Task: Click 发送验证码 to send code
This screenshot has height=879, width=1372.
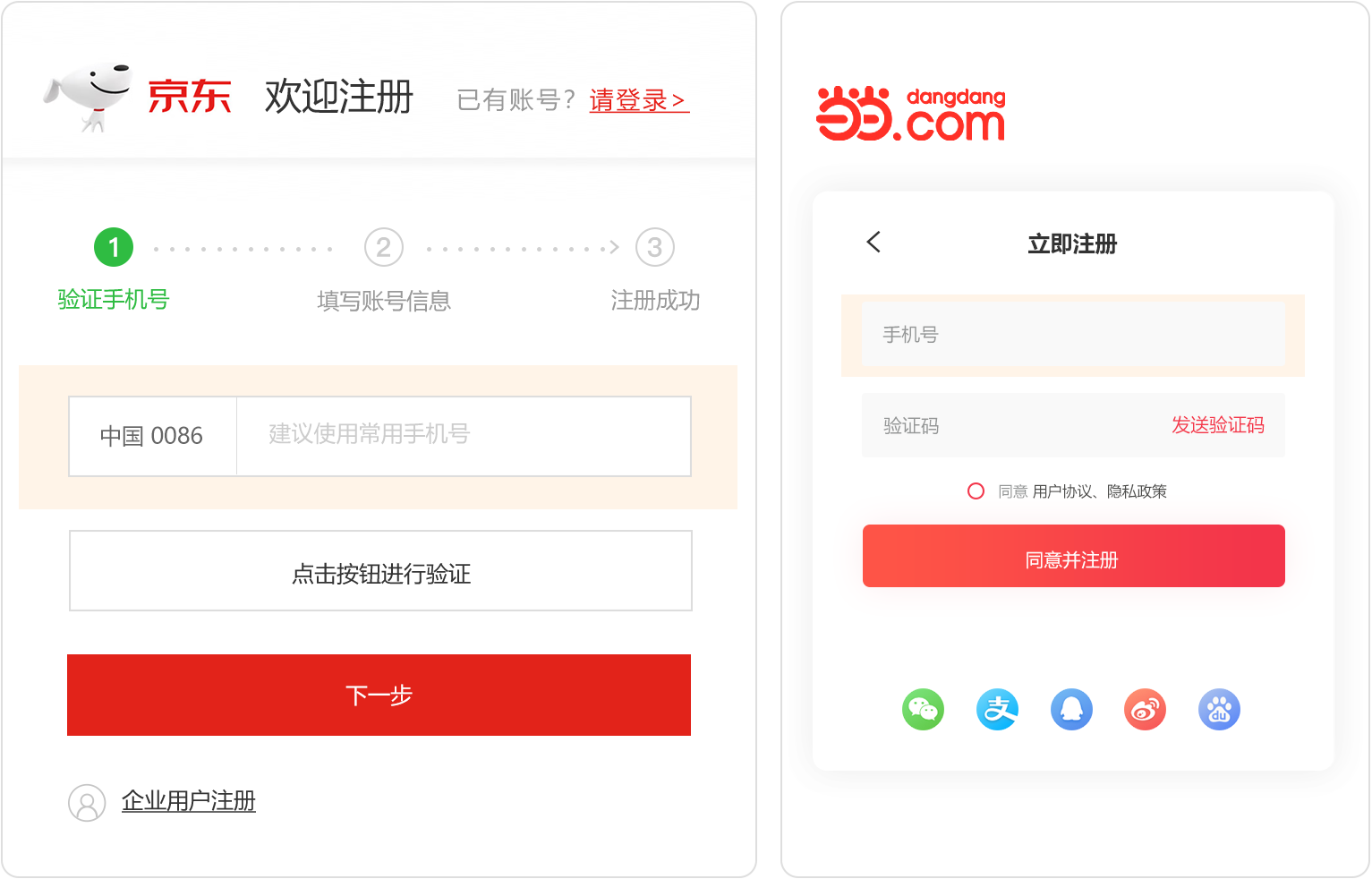Action: tap(1217, 425)
